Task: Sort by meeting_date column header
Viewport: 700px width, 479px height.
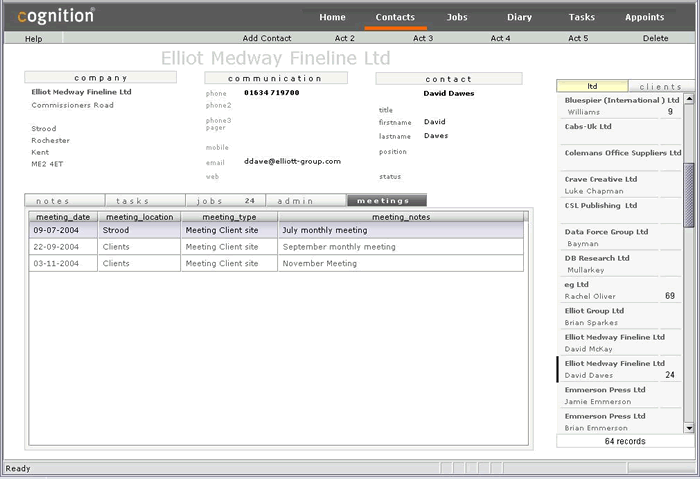Action: tap(63, 217)
